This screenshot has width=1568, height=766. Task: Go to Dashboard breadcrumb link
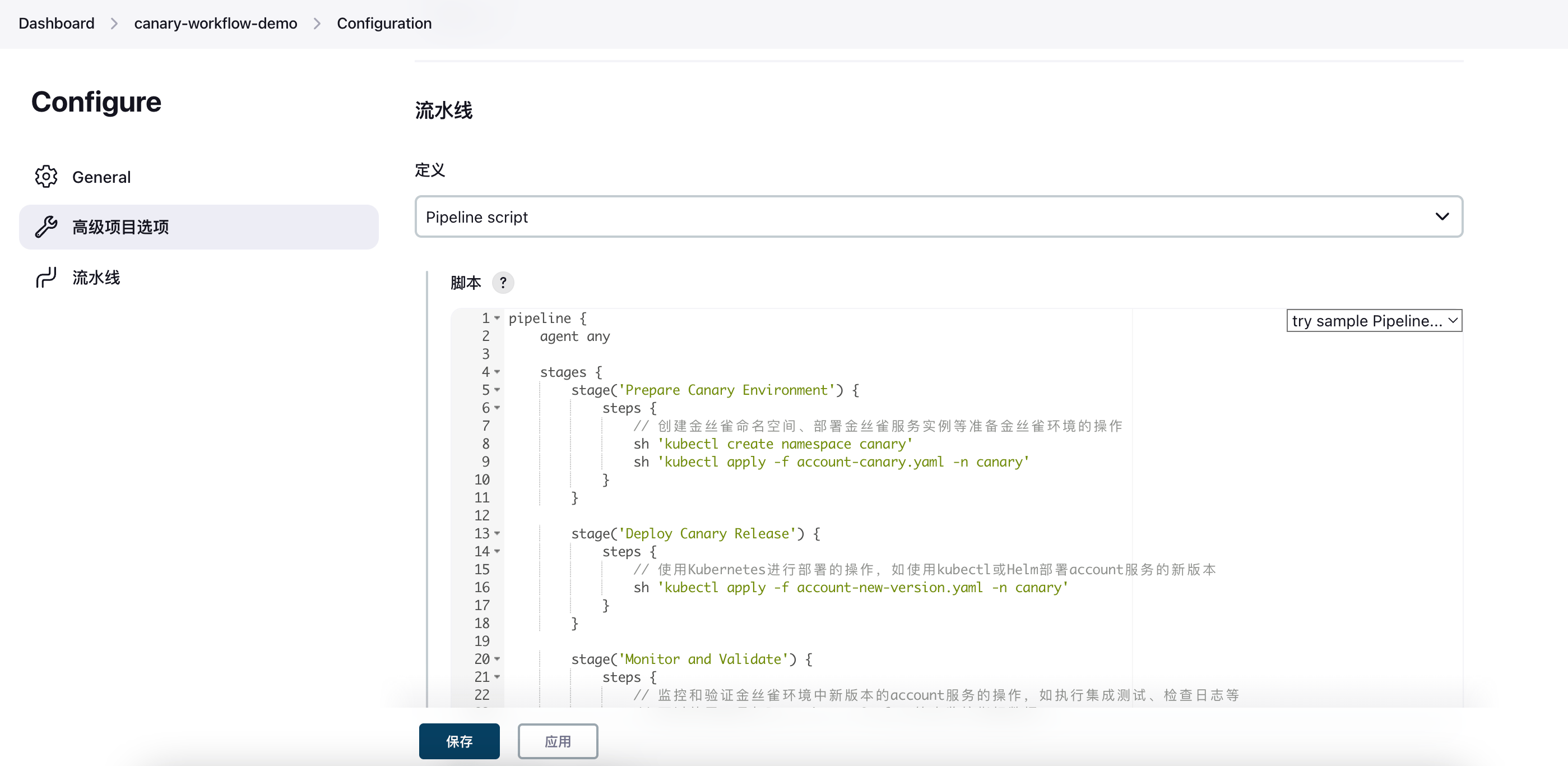coord(56,23)
